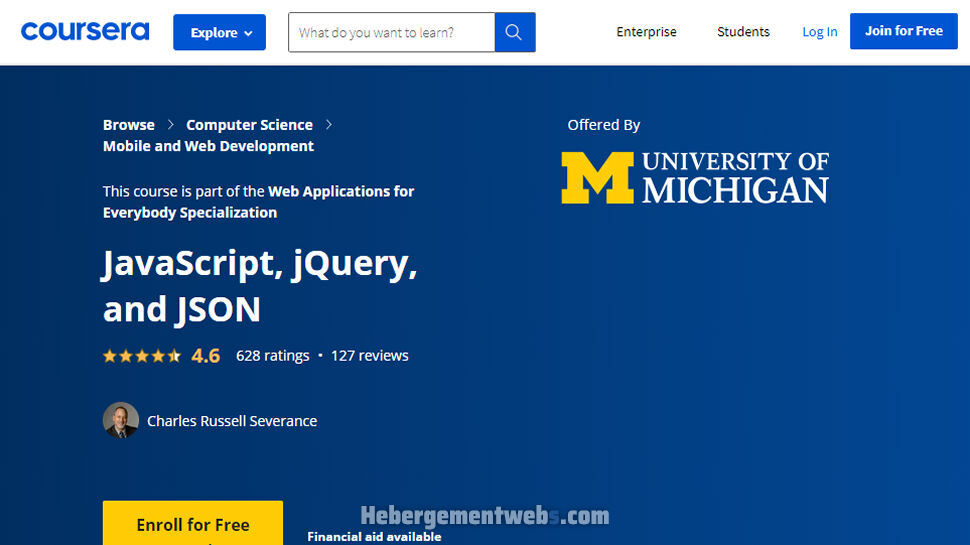Click the Log In link
This screenshot has width=970, height=545.
coord(819,32)
